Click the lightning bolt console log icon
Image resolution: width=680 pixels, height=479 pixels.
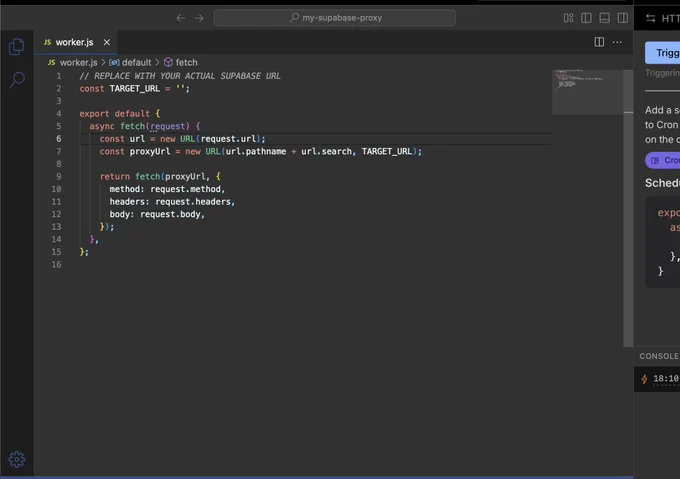(x=644, y=379)
